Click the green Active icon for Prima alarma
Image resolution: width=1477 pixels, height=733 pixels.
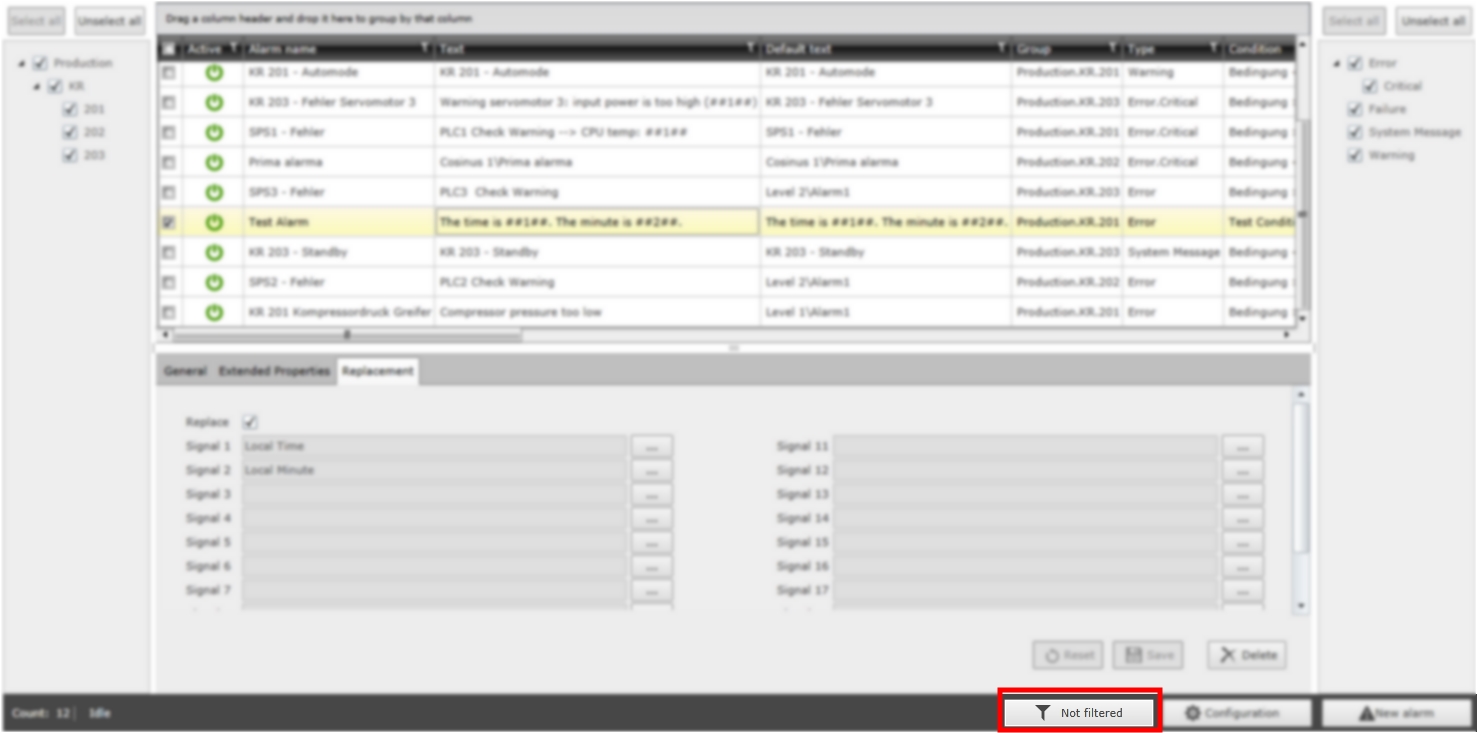click(214, 162)
